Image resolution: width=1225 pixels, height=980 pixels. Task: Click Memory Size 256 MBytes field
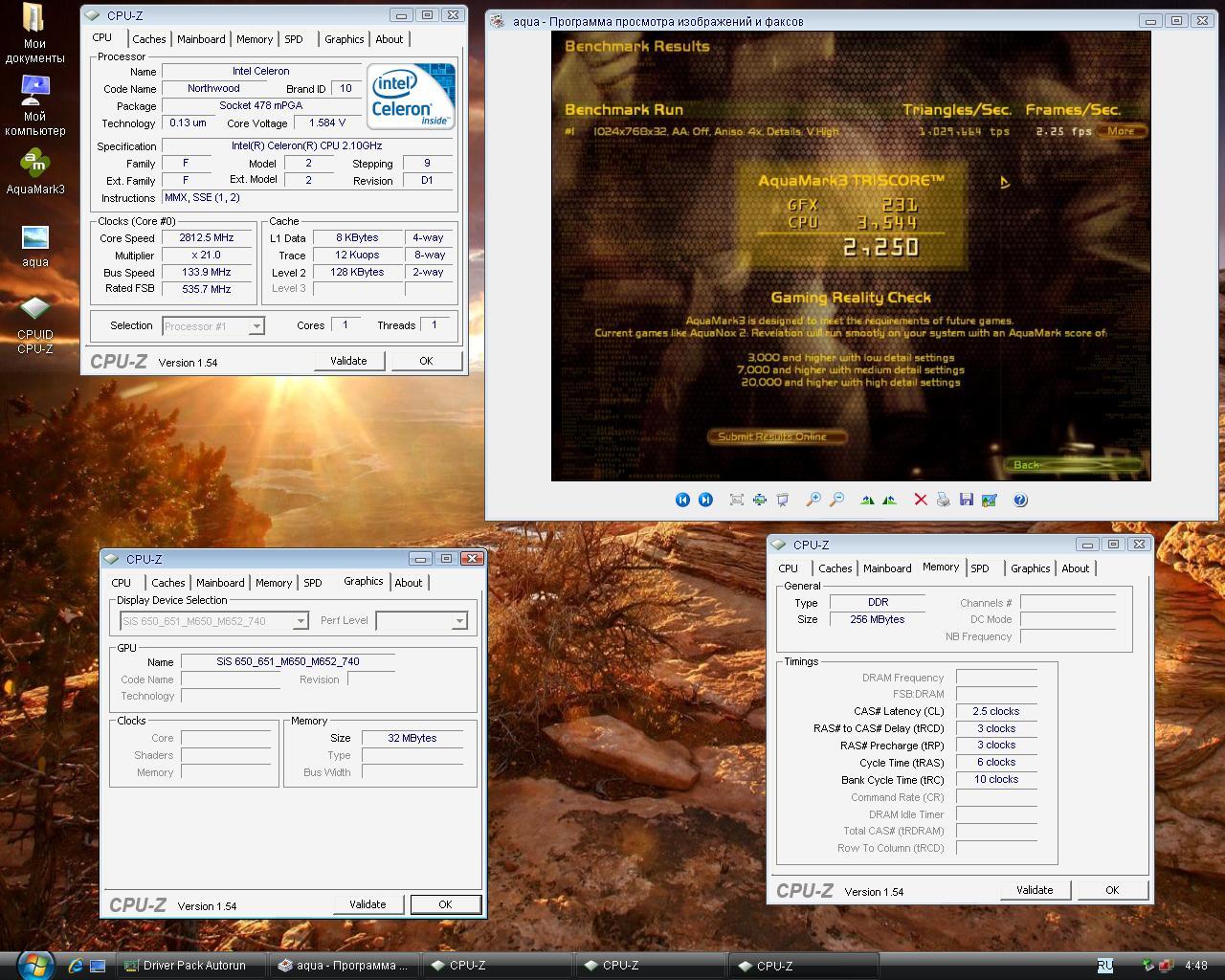(878, 620)
